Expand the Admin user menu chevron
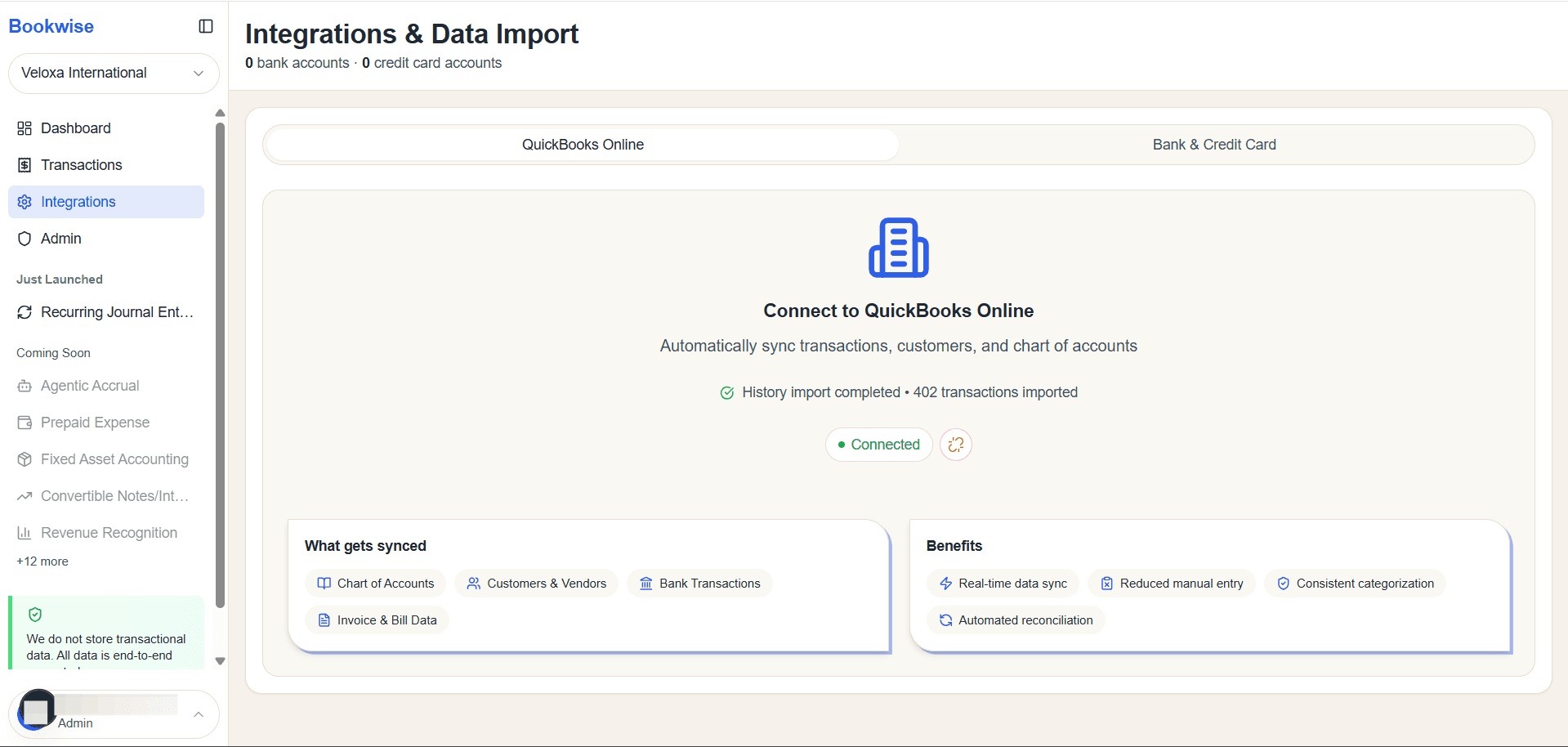The image size is (1568, 747). [199, 714]
